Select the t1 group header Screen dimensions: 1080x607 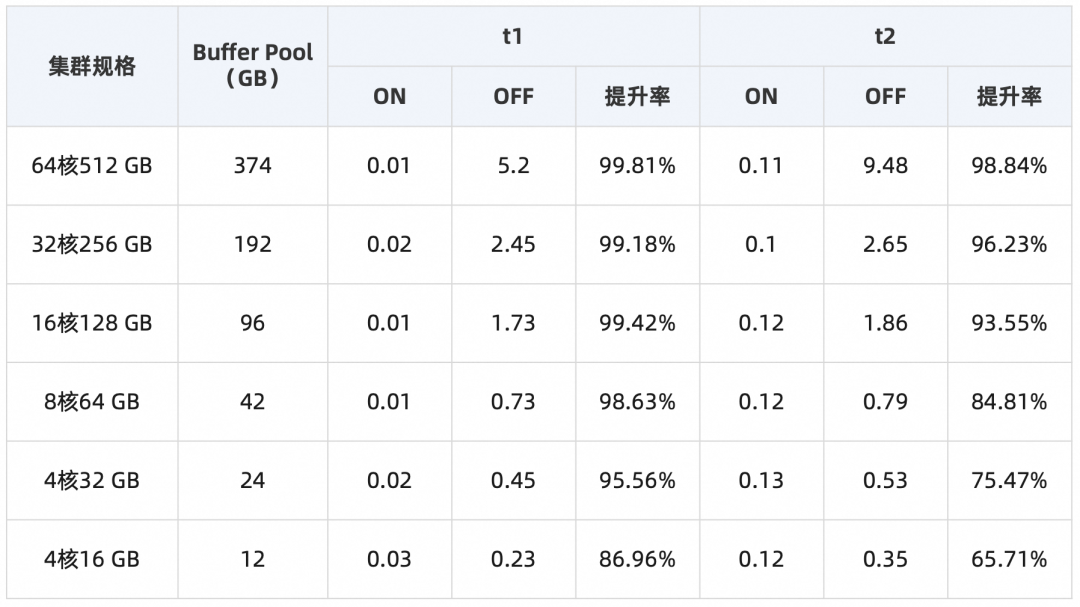point(513,37)
